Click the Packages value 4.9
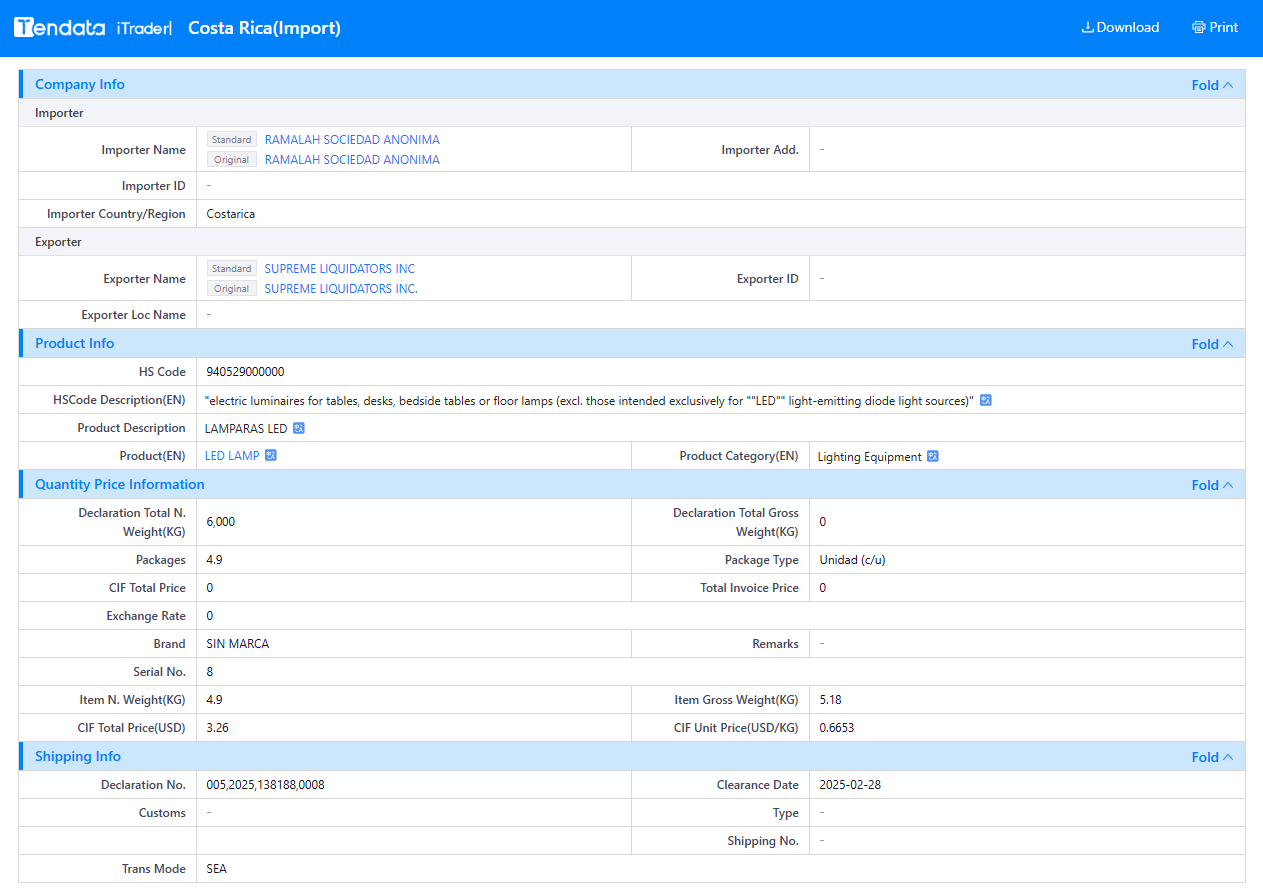 pos(215,560)
